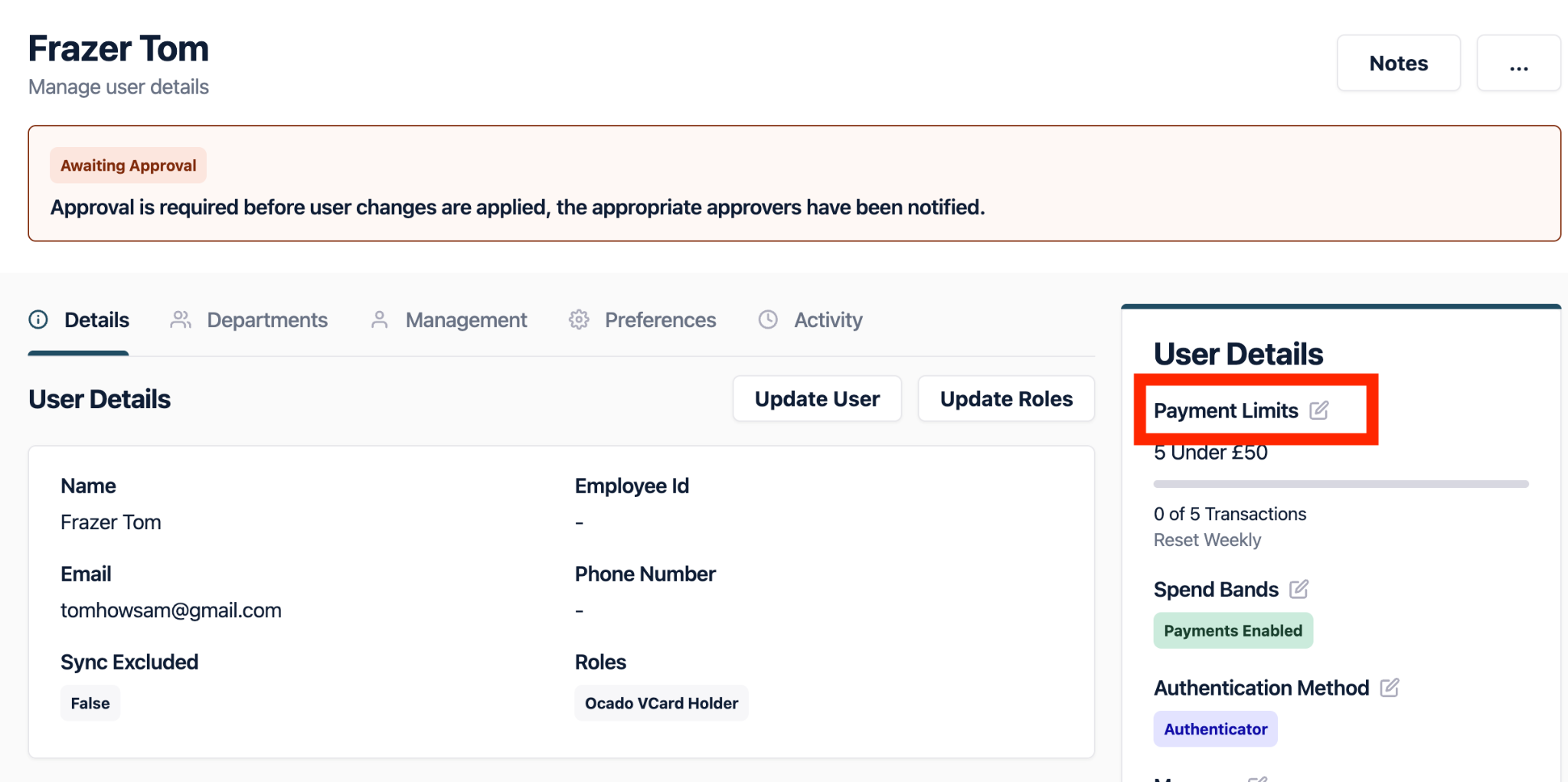Edit the Authentication Method setting

(1389, 688)
